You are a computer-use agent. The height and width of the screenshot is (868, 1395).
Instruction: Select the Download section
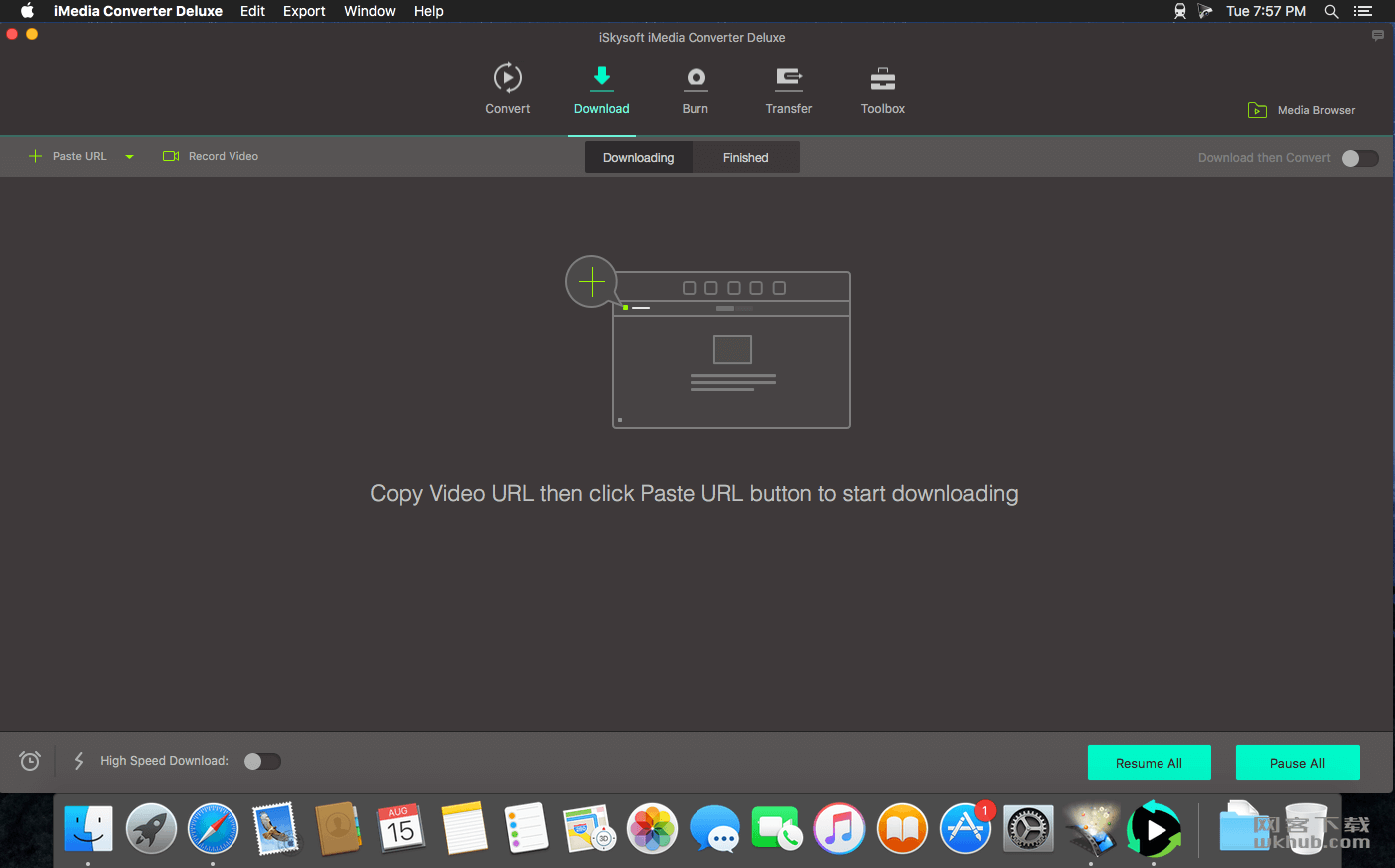pos(601,90)
